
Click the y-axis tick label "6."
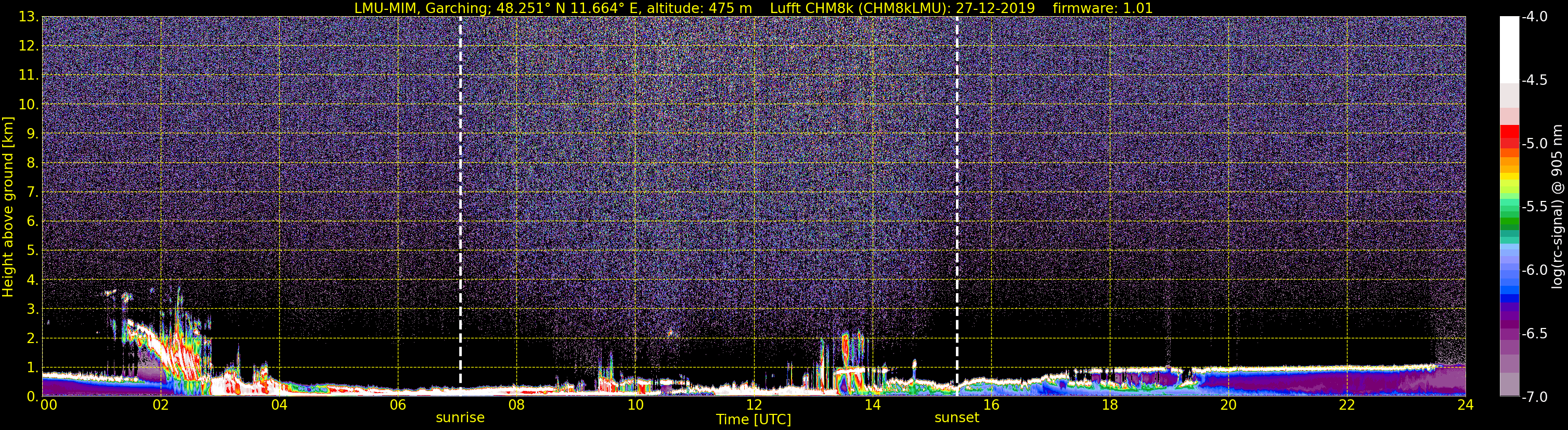tap(32, 222)
